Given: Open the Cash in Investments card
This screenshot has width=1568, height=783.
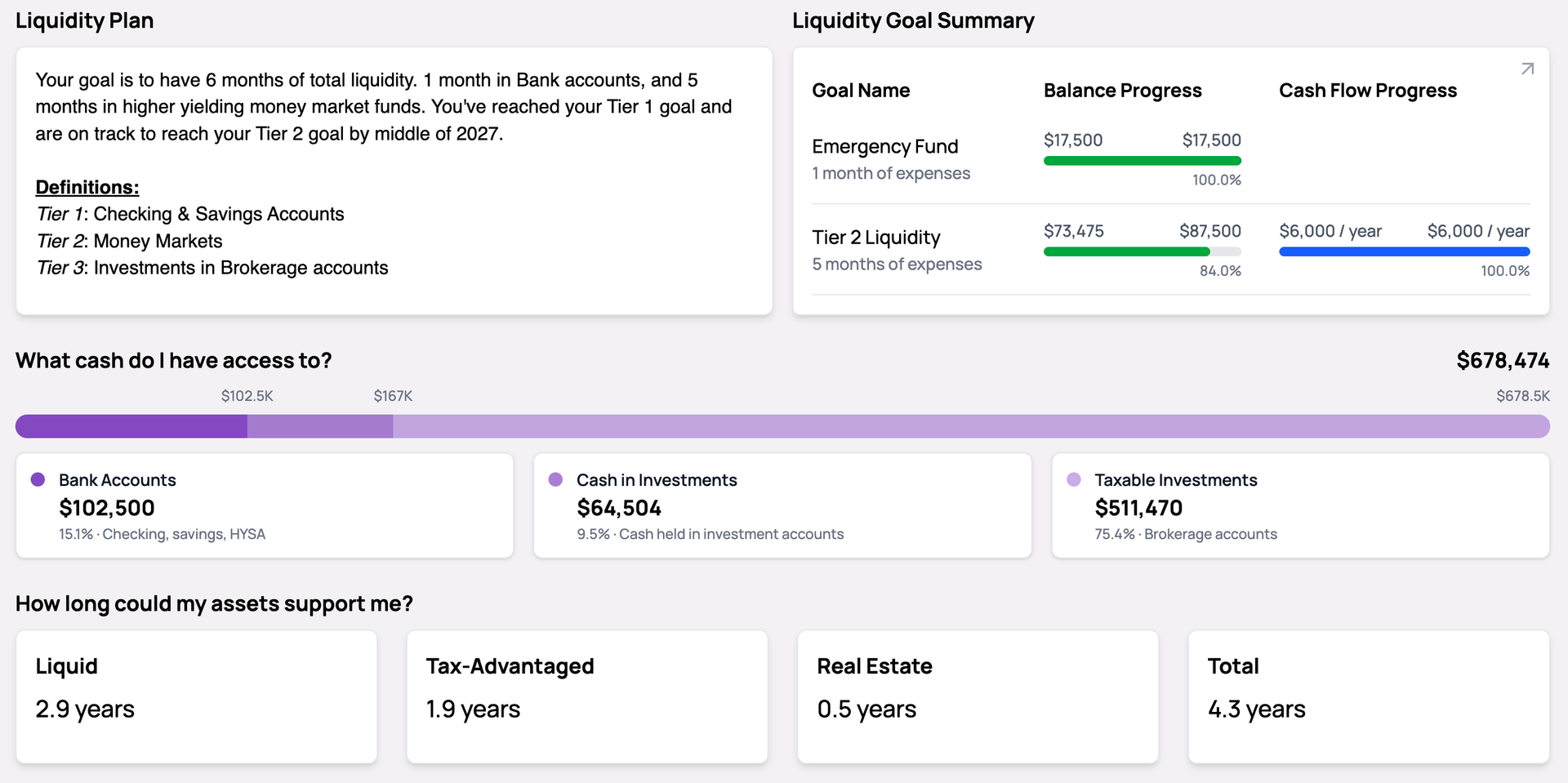Looking at the screenshot, I should point(782,505).
